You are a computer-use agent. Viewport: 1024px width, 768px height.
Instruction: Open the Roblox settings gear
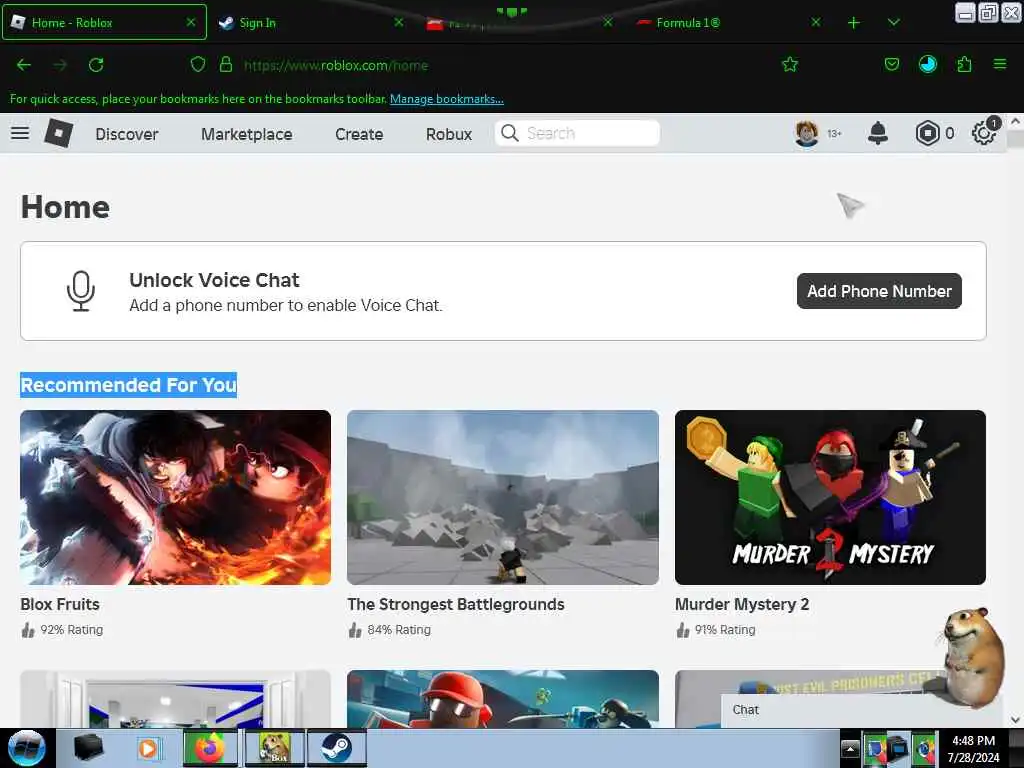coord(984,133)
